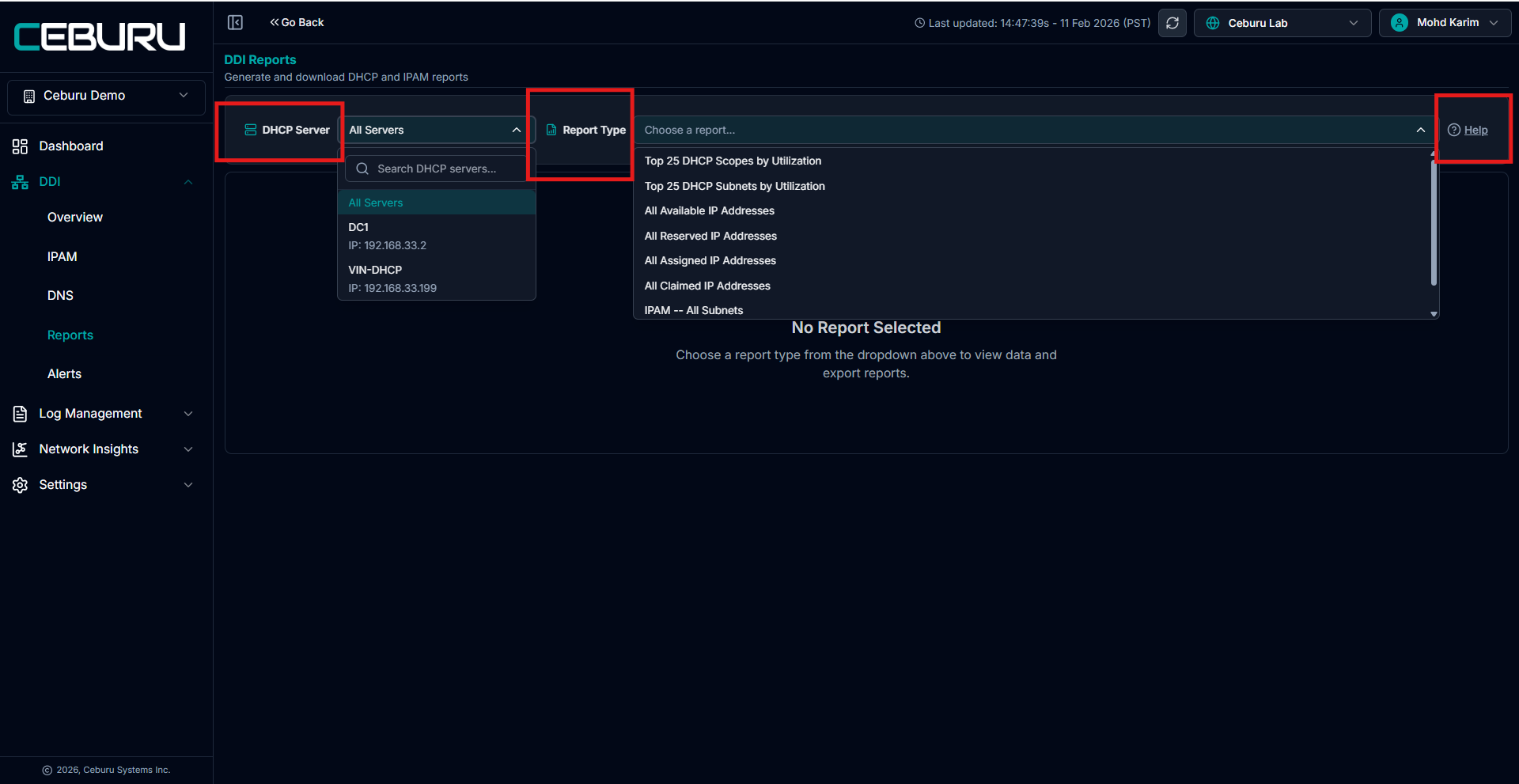Click the Ceburu logo

[x=100, y=36]
